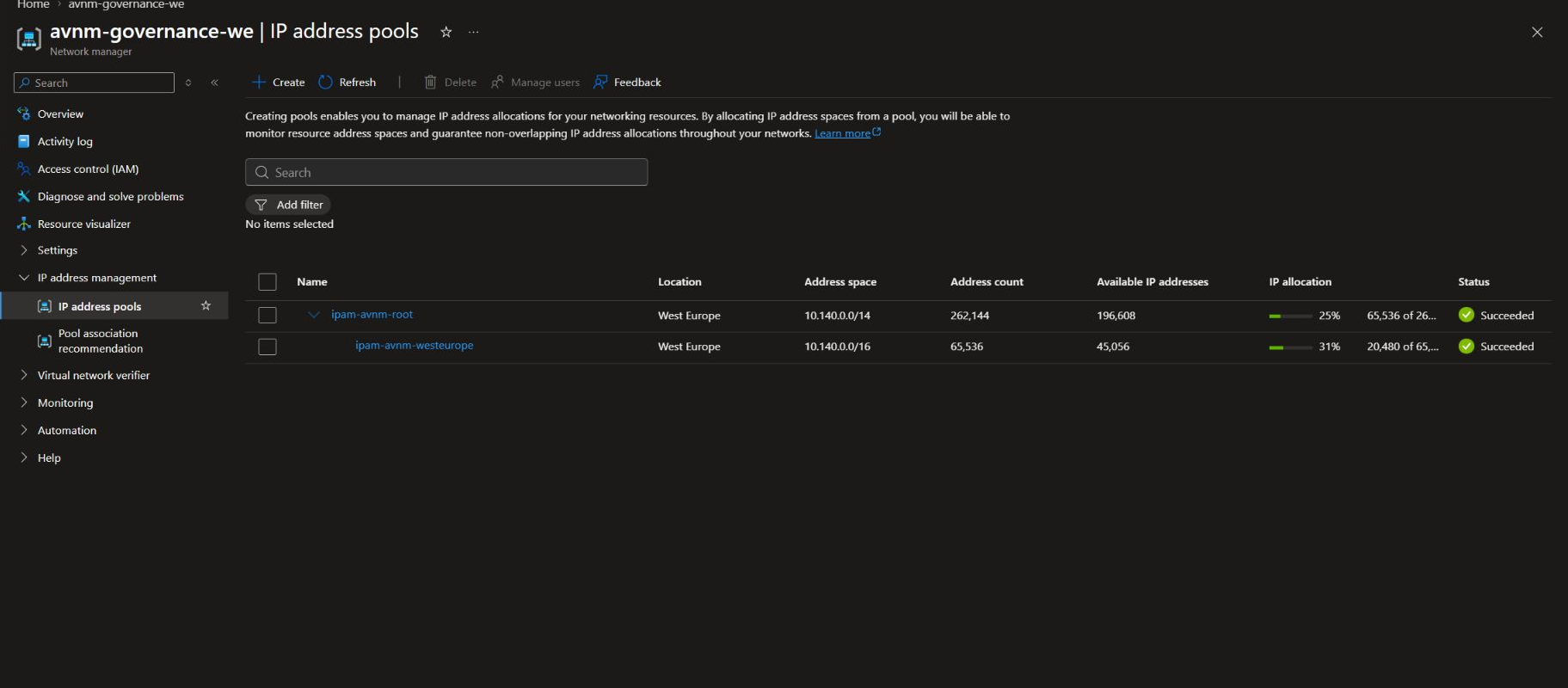Image resolution: width=1568 pixels, height=688 pixels.
Task: Open the Overview menu item
Action: point(60,114)
